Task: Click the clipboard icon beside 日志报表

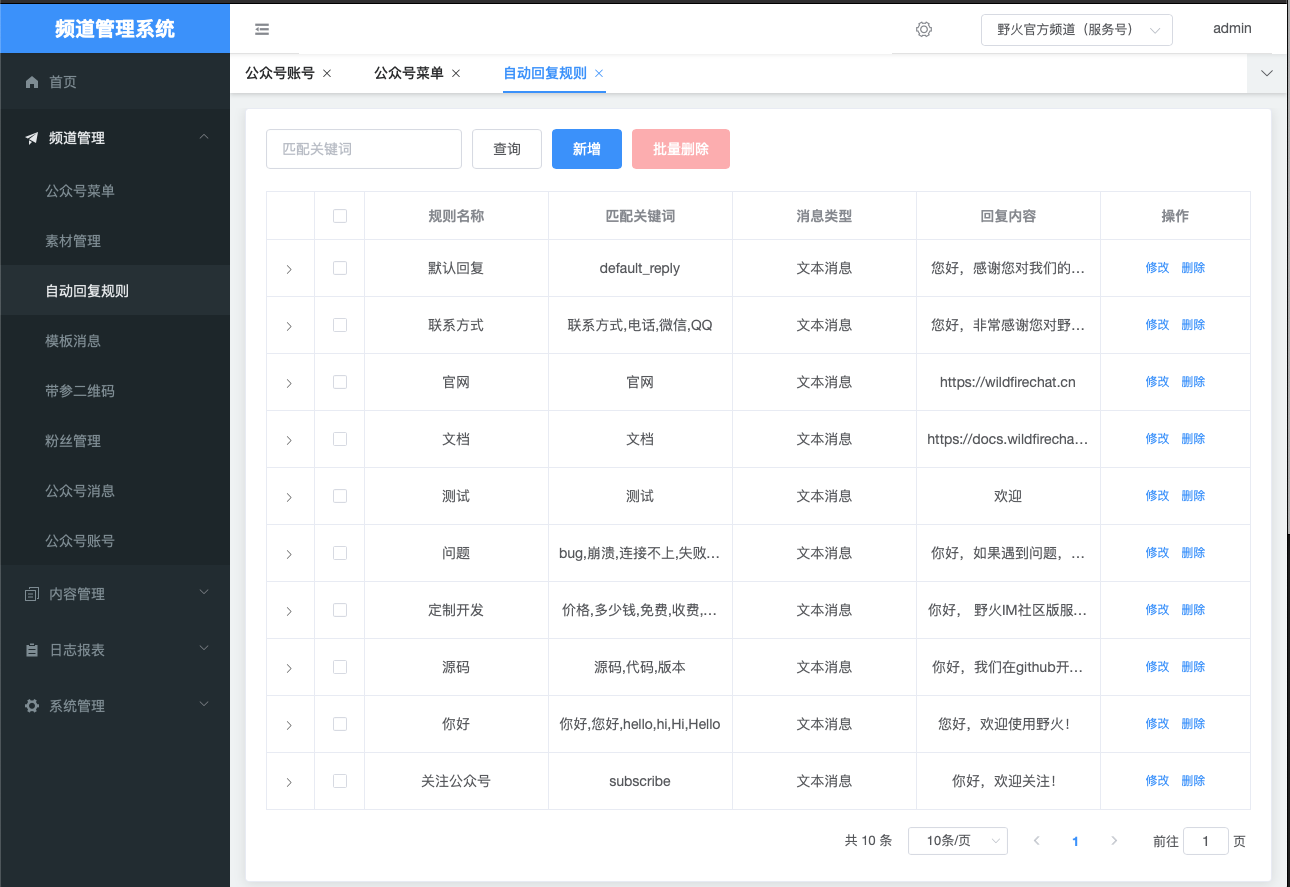Action: pos(32,650)
